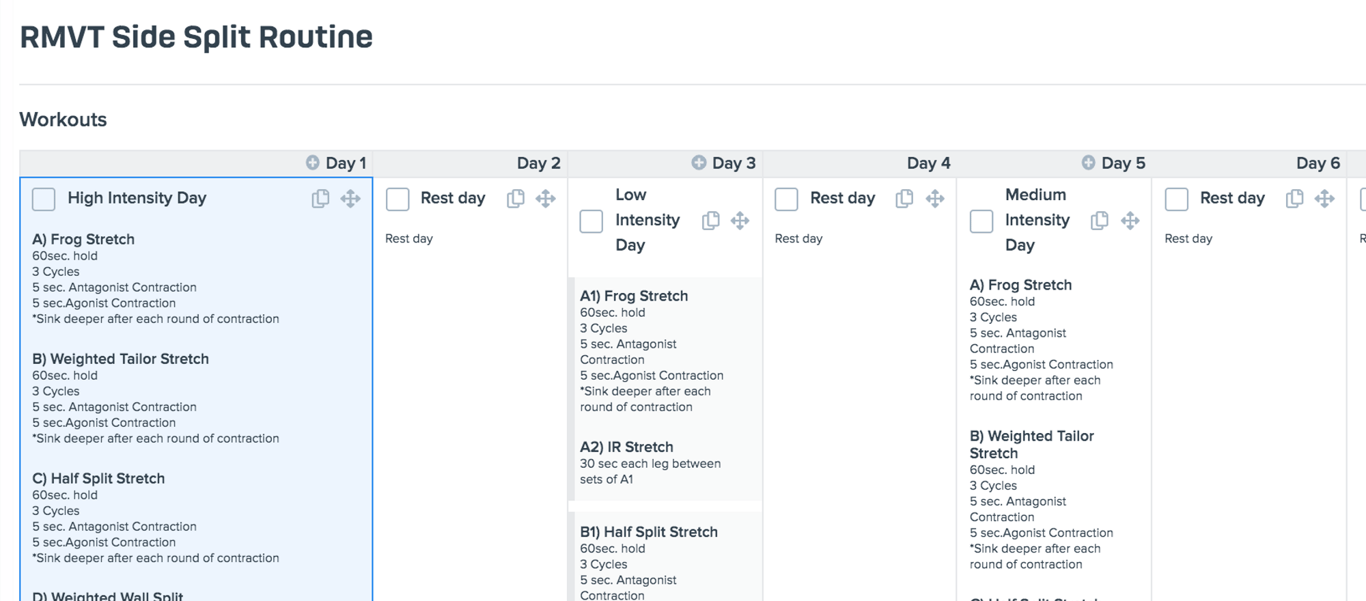The width and height of the screenshot is (1366, 601).
Task: Copy the Day 2 Rest day workout
Action: pyautogui.click(x=516, y=198)
